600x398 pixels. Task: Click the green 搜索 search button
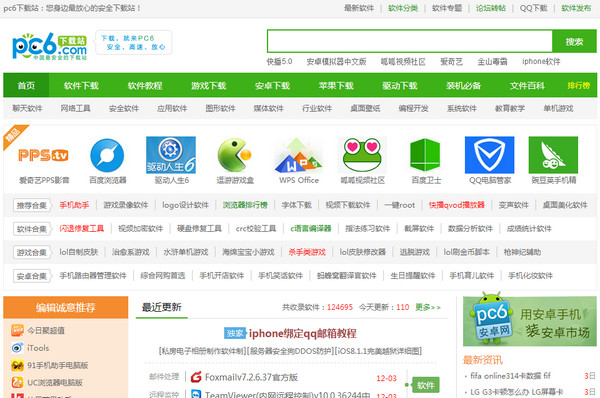point(574,41)
